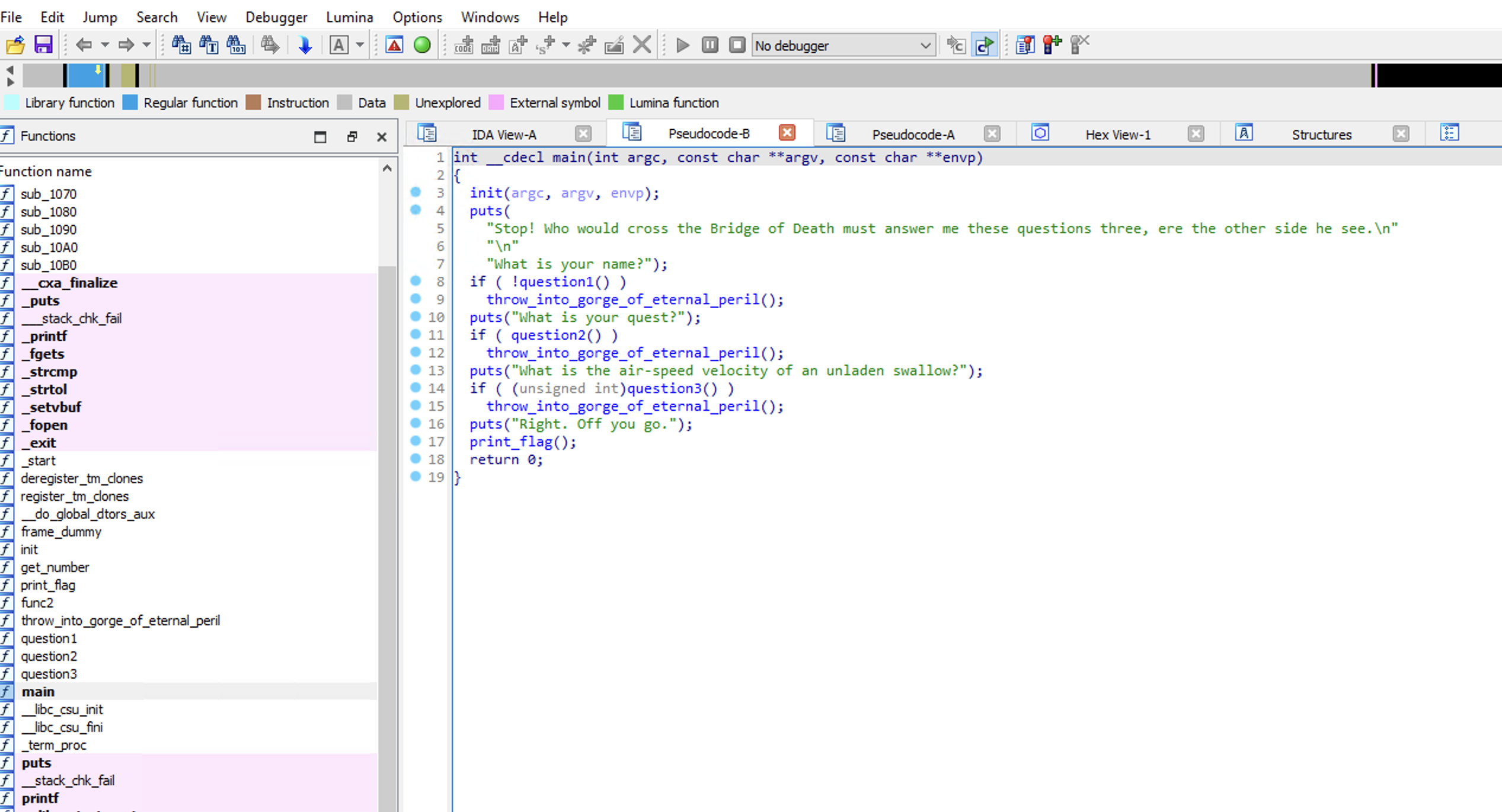Viewport: 1502px width, 812px height.
Task: Click the red warning triangle window icon
Action: (x=394, y=45)
